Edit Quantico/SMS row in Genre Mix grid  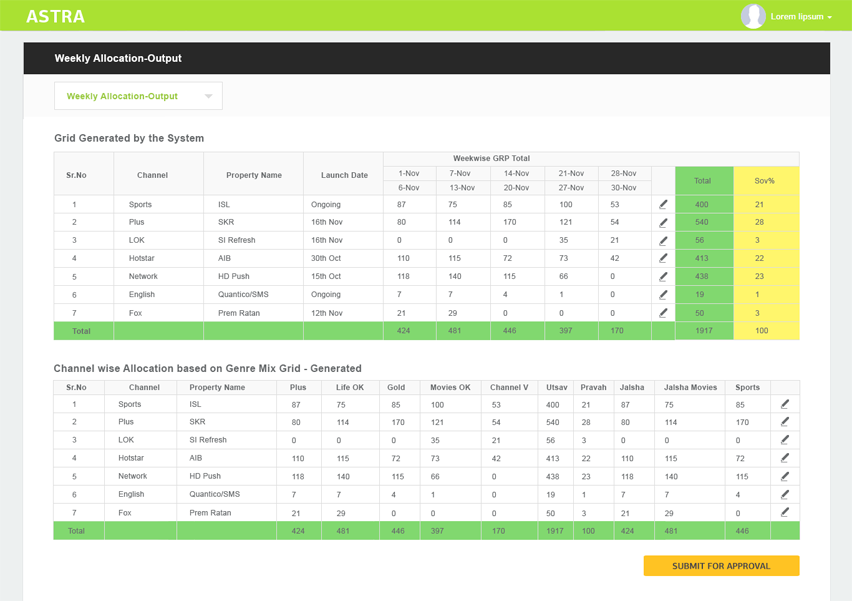[x=785, y=494]
